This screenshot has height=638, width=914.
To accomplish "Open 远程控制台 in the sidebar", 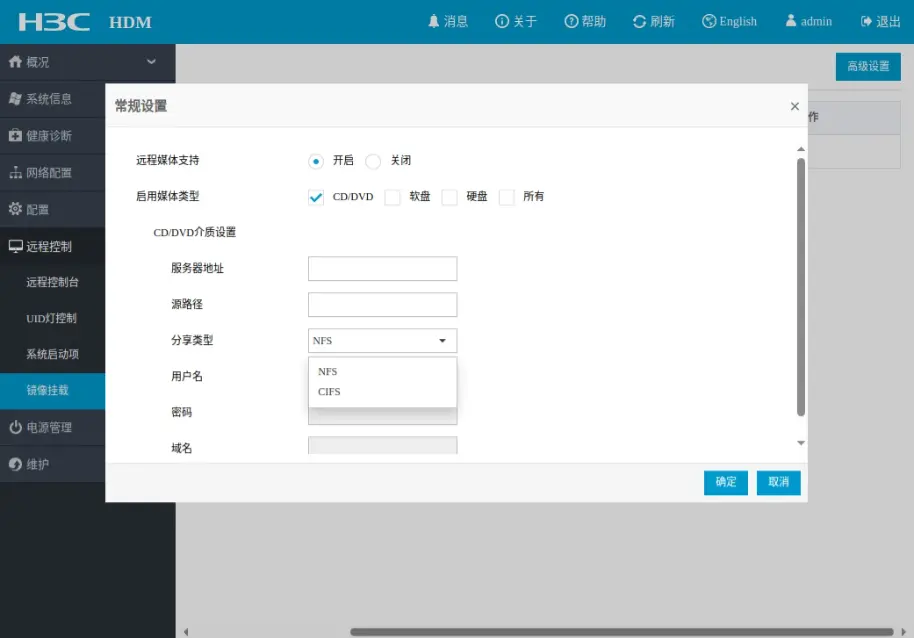I will pyautogui.click(x=52, y=282).
